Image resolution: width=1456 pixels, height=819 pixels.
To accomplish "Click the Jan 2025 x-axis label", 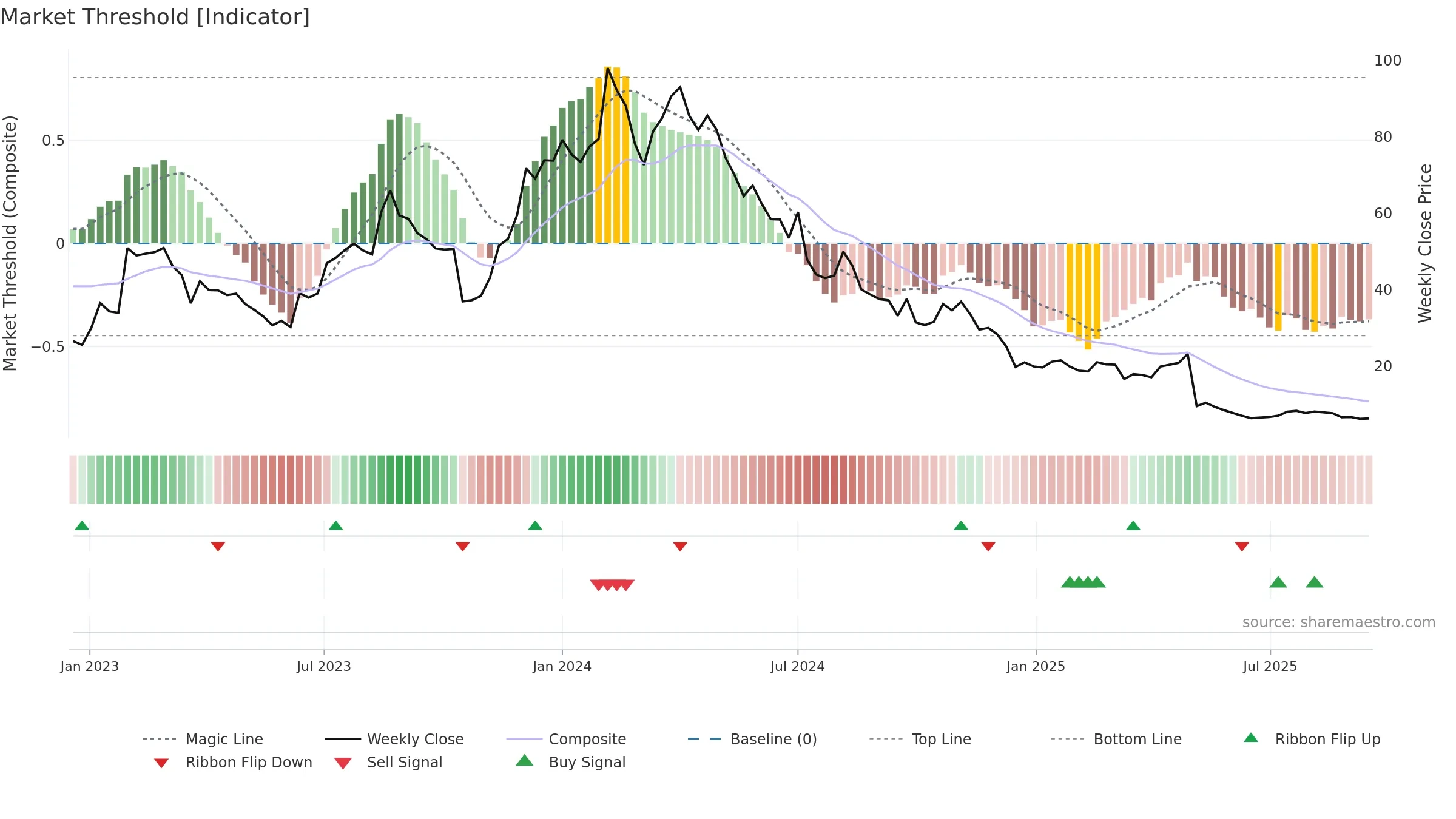I will [x=1036, y=667].
